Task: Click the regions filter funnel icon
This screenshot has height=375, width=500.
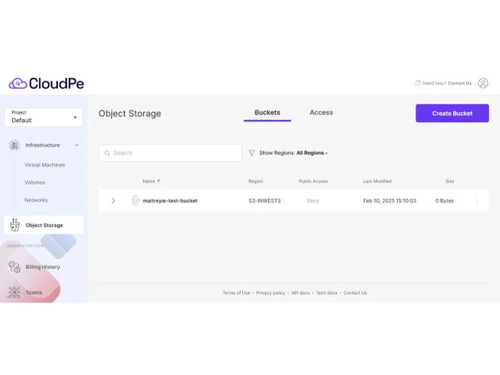Action: click(252, 153)
